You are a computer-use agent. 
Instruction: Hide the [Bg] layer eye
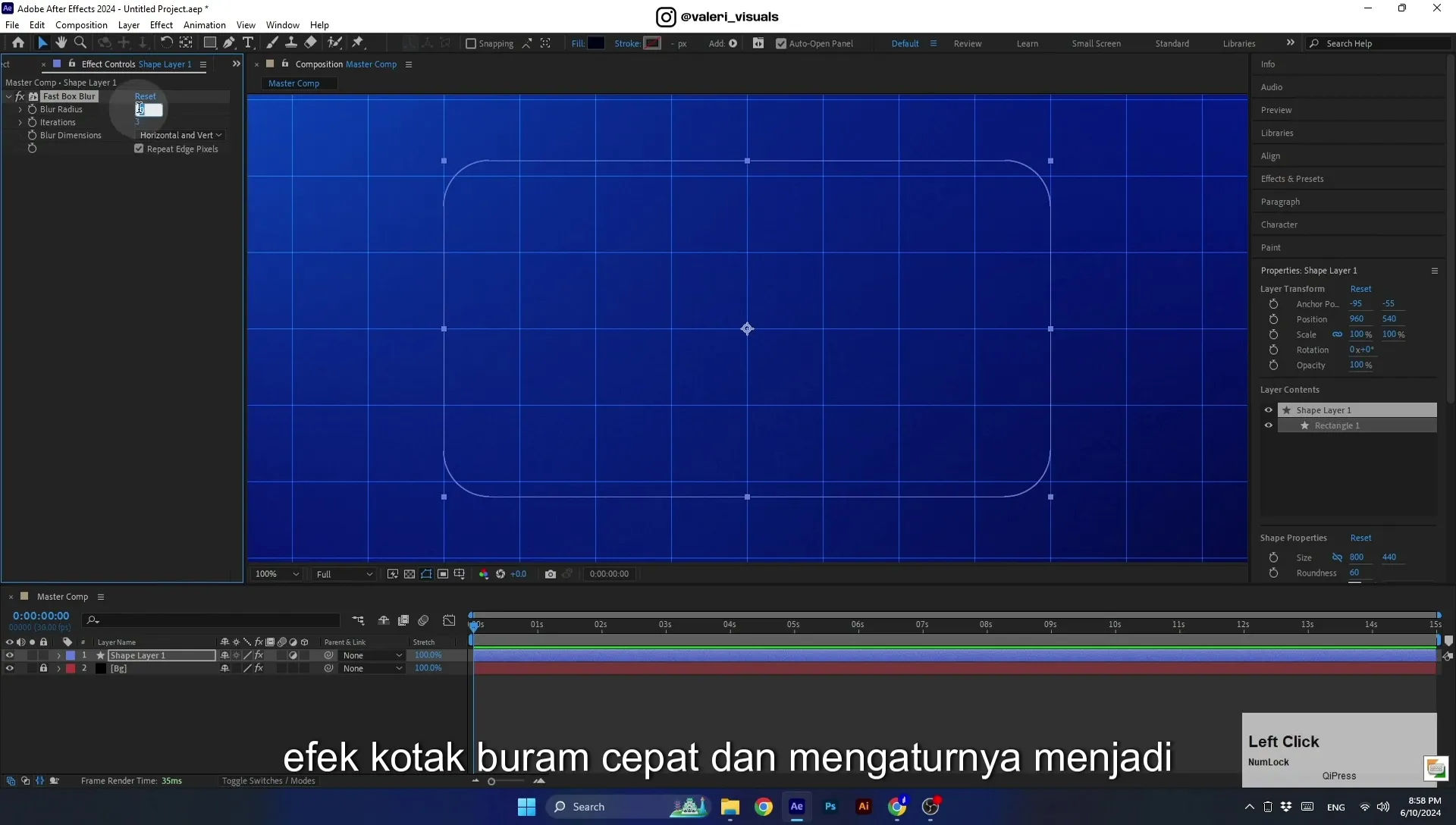coord(10,668)
